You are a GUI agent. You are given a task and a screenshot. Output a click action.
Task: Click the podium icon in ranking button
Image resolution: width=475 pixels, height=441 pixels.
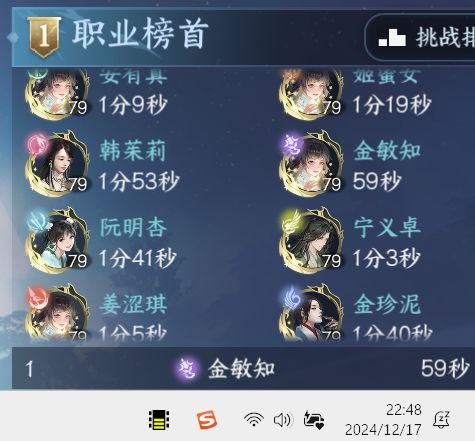(392, 38)
